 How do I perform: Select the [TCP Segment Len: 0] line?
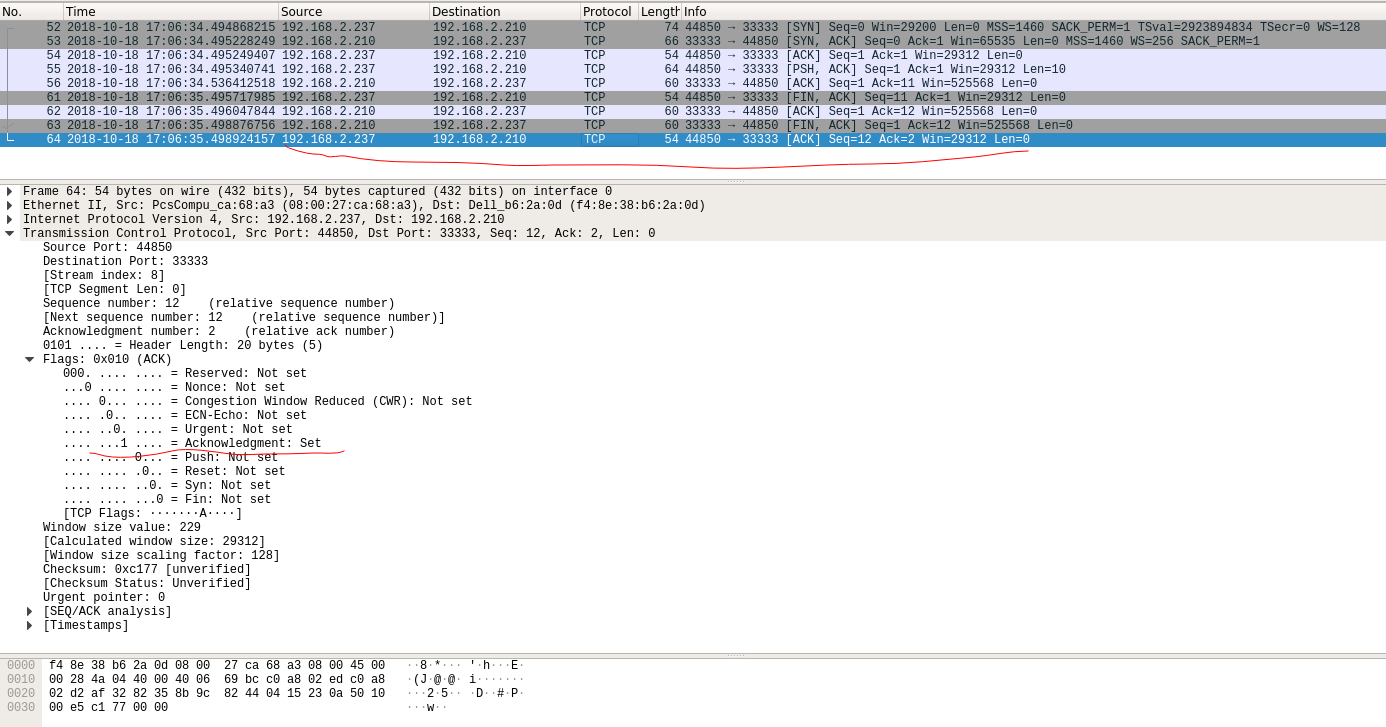[x=114, y=290]
